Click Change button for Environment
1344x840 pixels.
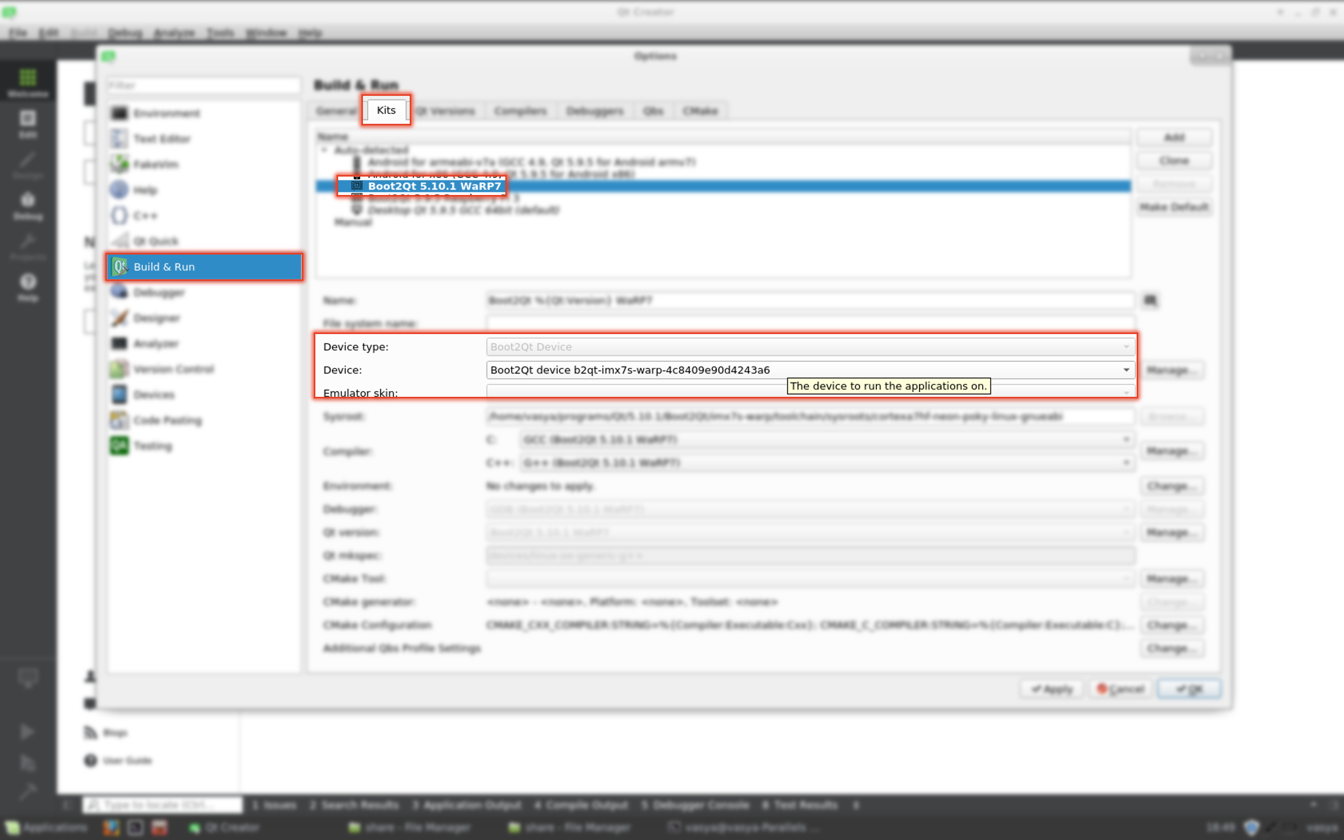(x=1172, y=486)
